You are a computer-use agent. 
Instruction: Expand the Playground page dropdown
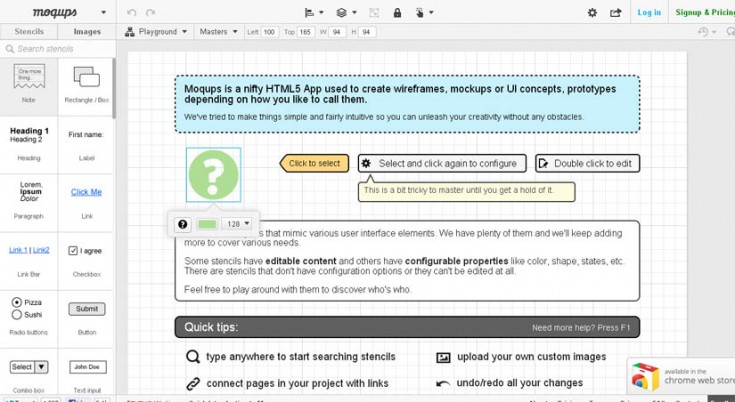point(157,32)
